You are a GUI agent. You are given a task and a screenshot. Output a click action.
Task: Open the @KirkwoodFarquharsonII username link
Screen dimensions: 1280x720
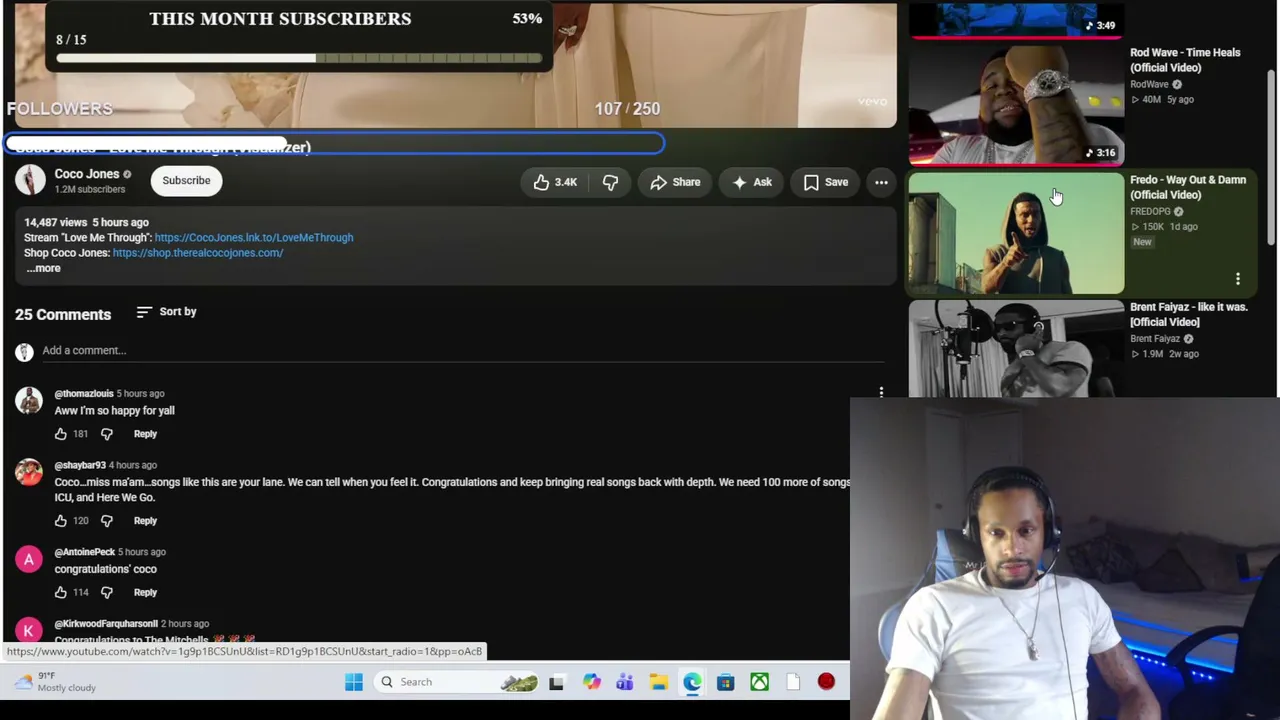click(x=106, y=624)
